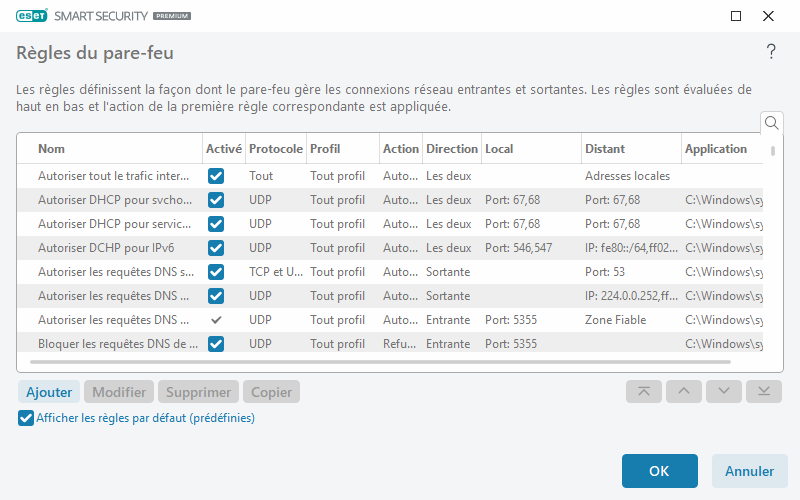This screenshot has height=500, width=800.
Task: Click 'Sortante' direction of Port: 53 rule
Action: tap(448, 272)
